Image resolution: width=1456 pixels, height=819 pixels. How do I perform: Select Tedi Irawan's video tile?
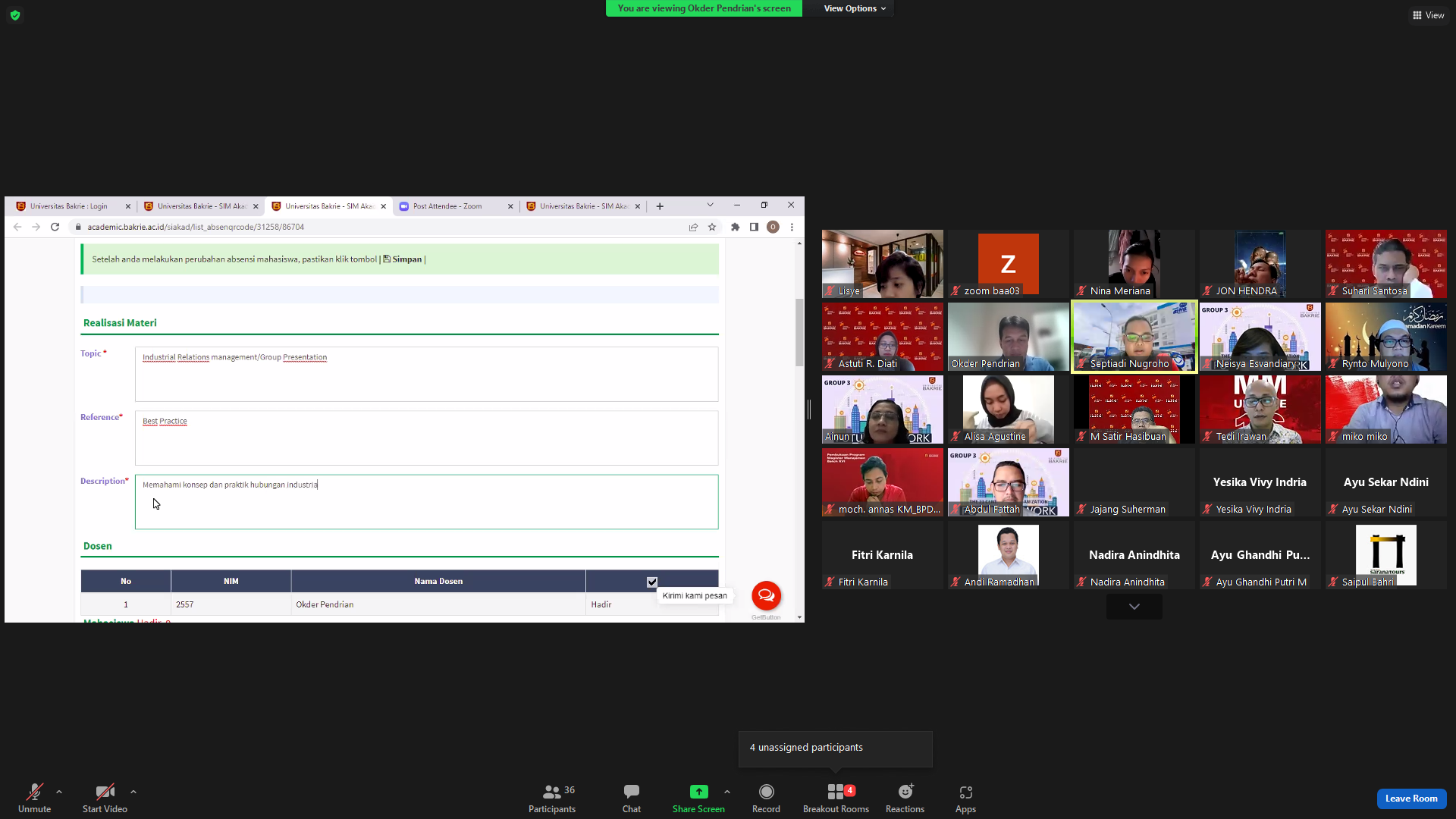click(x=1260, y=409)
